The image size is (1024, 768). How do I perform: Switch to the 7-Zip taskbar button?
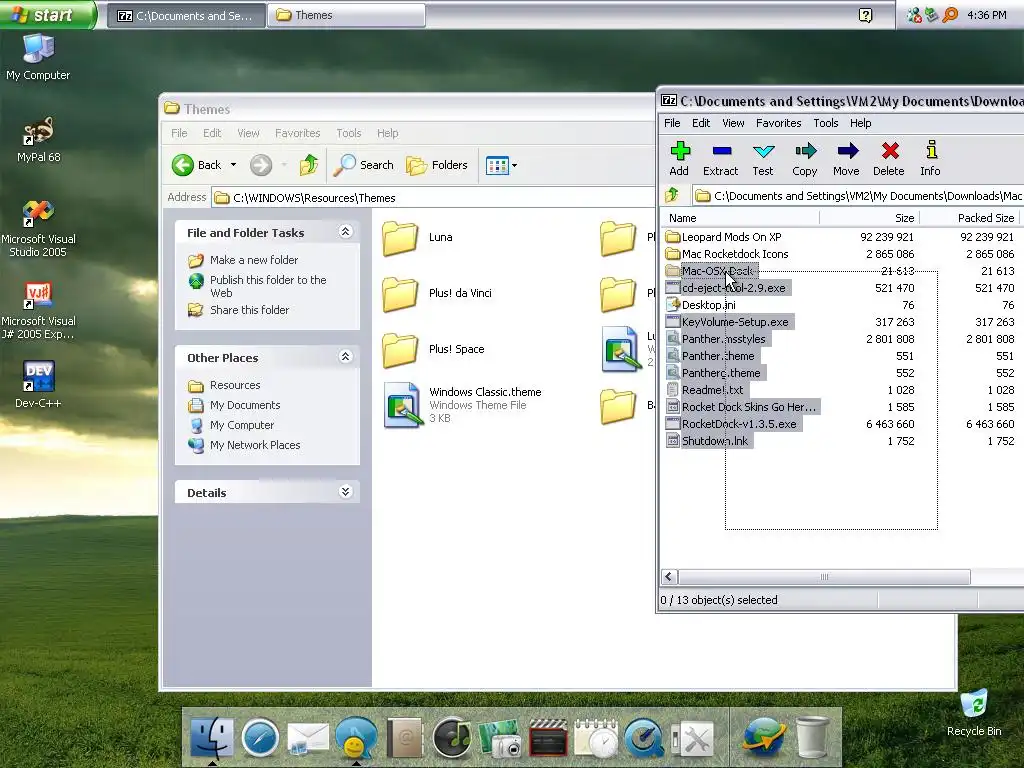tap(186, 15)
